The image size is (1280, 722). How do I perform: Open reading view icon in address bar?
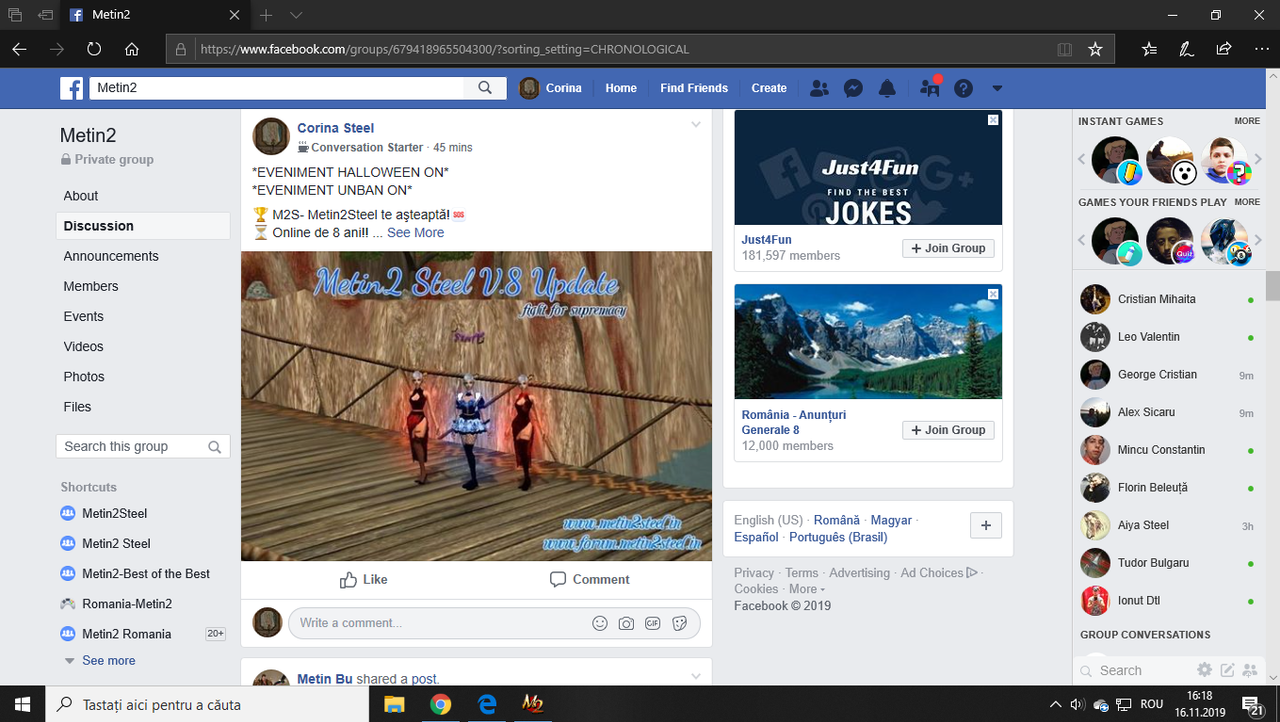[1065, 49]
